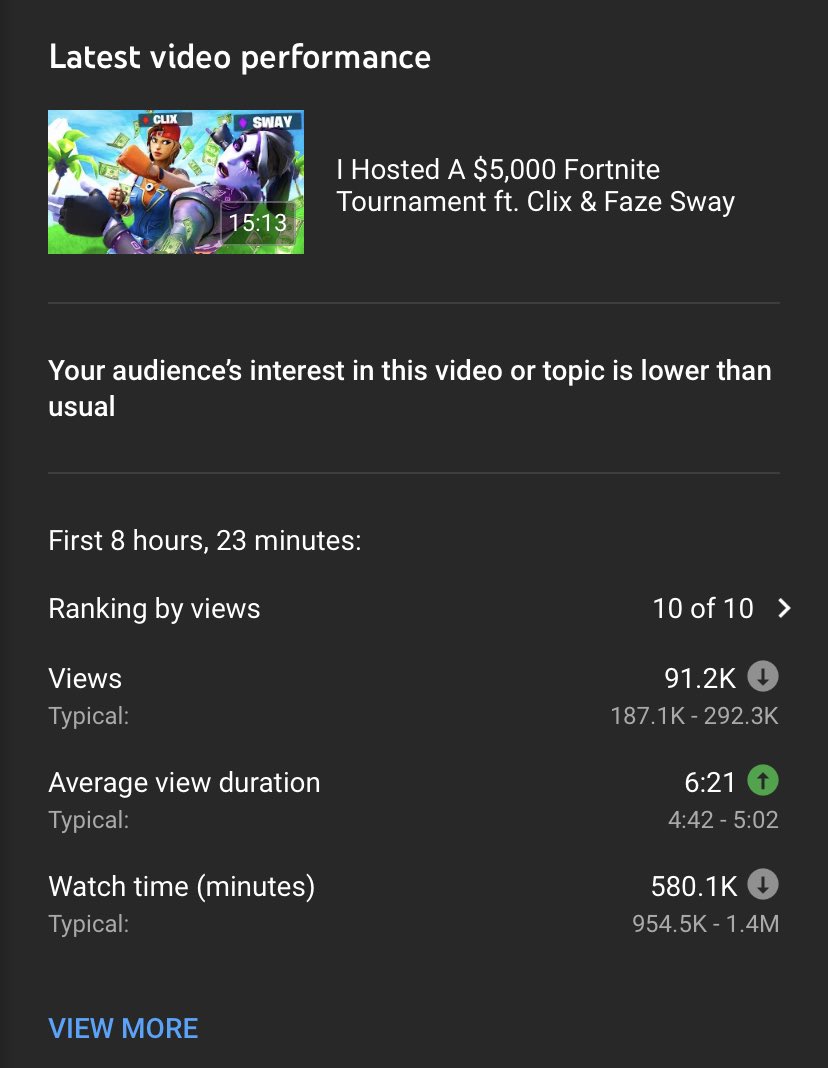Click the gray down arrow beside 580.1K
Viewport: 828px width, 1068px height.
(x=763, y=885)
